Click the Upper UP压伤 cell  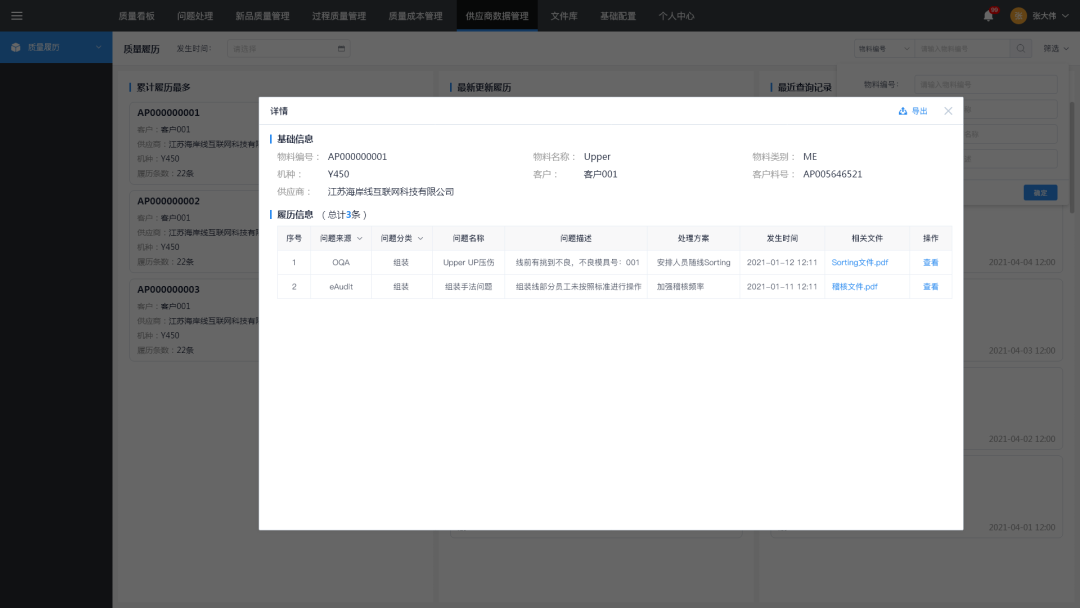(x=468, y=262)
